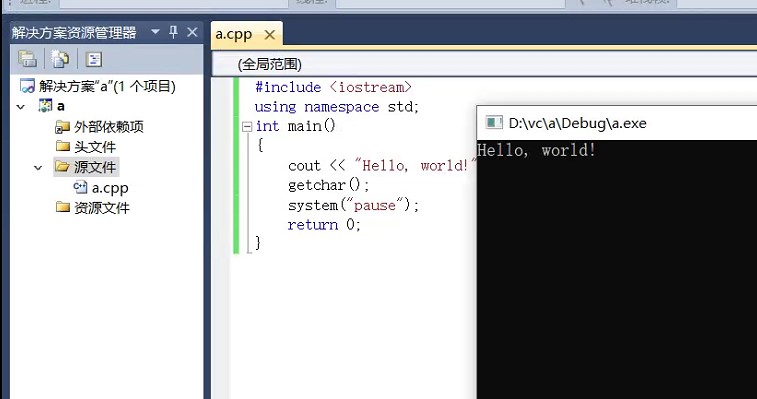
Task: Collapse the main() function code block
Action: (247, 127)
